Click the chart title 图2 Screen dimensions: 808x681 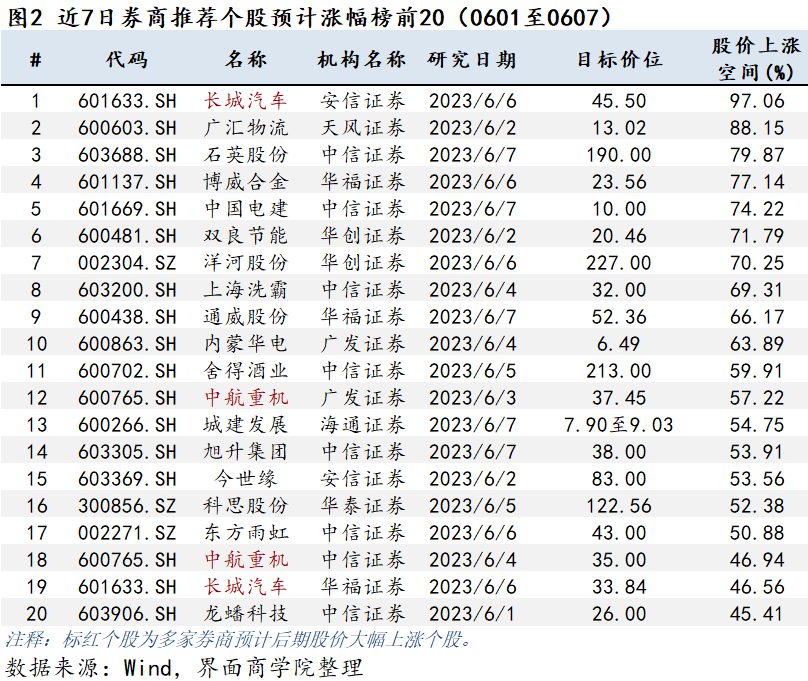(309, 18)
